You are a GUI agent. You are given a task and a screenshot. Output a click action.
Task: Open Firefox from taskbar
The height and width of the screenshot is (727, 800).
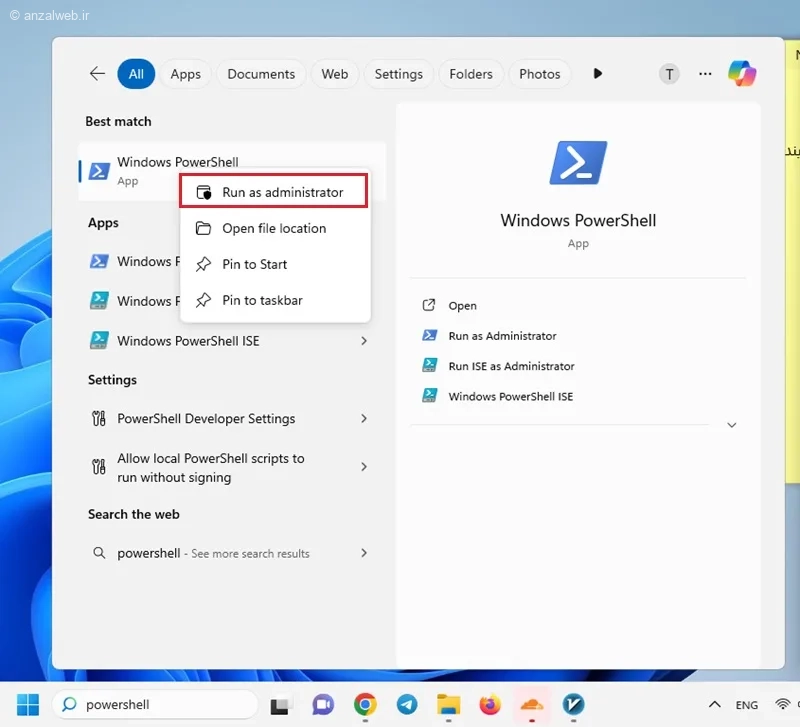coord(490,705)
